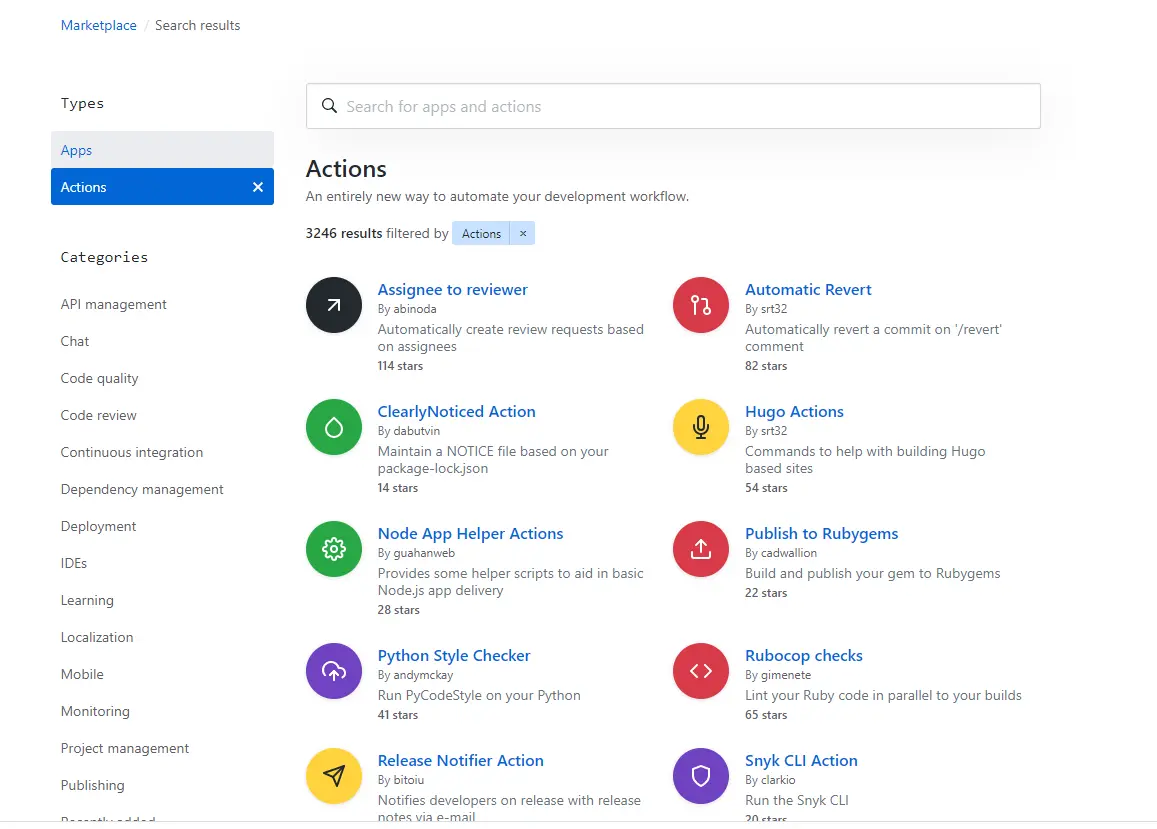Clear the Actions type selection in sidebar
This screenshot has height=829, width=1157.
[258, 187]
